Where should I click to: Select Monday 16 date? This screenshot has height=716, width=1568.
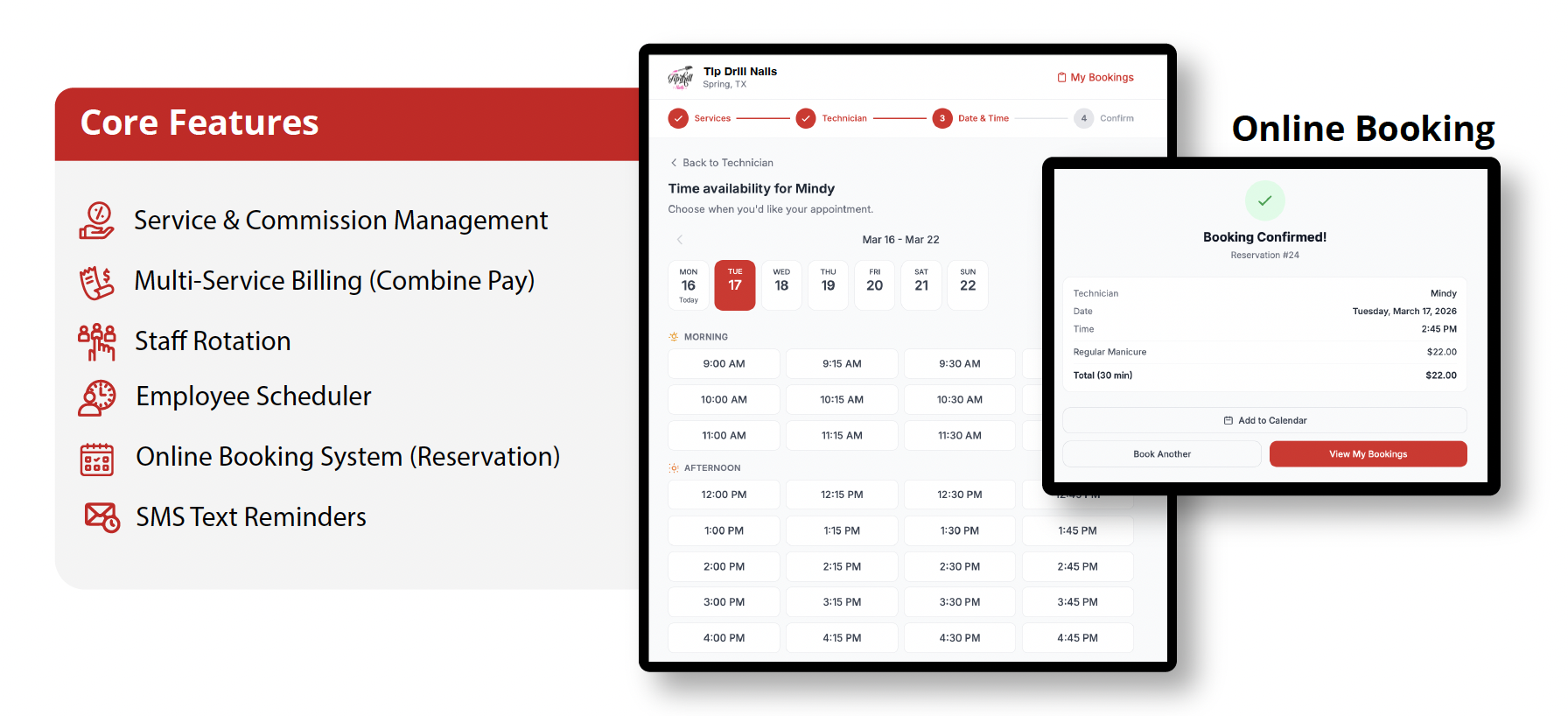[689, 285]
